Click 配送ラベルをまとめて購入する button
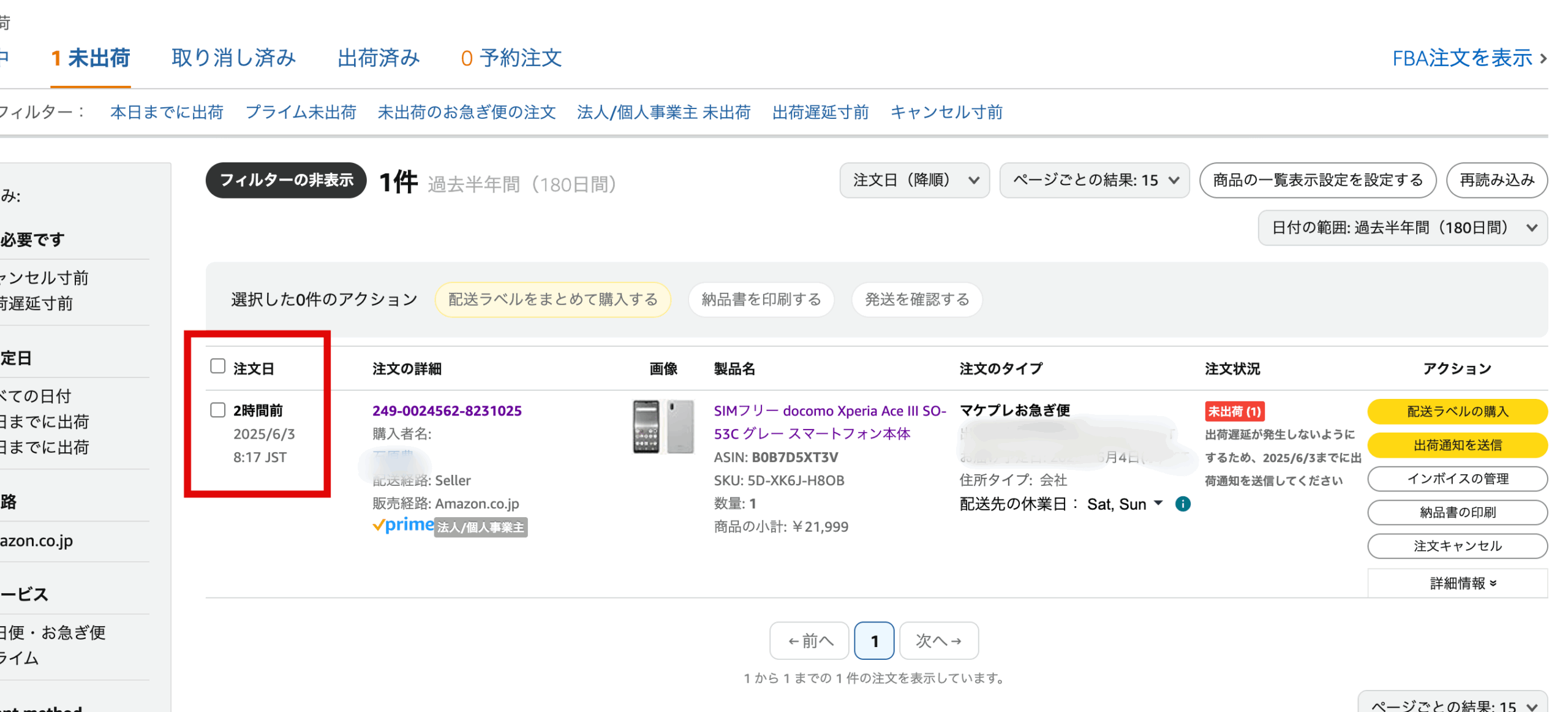1568x712 pixels. (x=552, y=300)
